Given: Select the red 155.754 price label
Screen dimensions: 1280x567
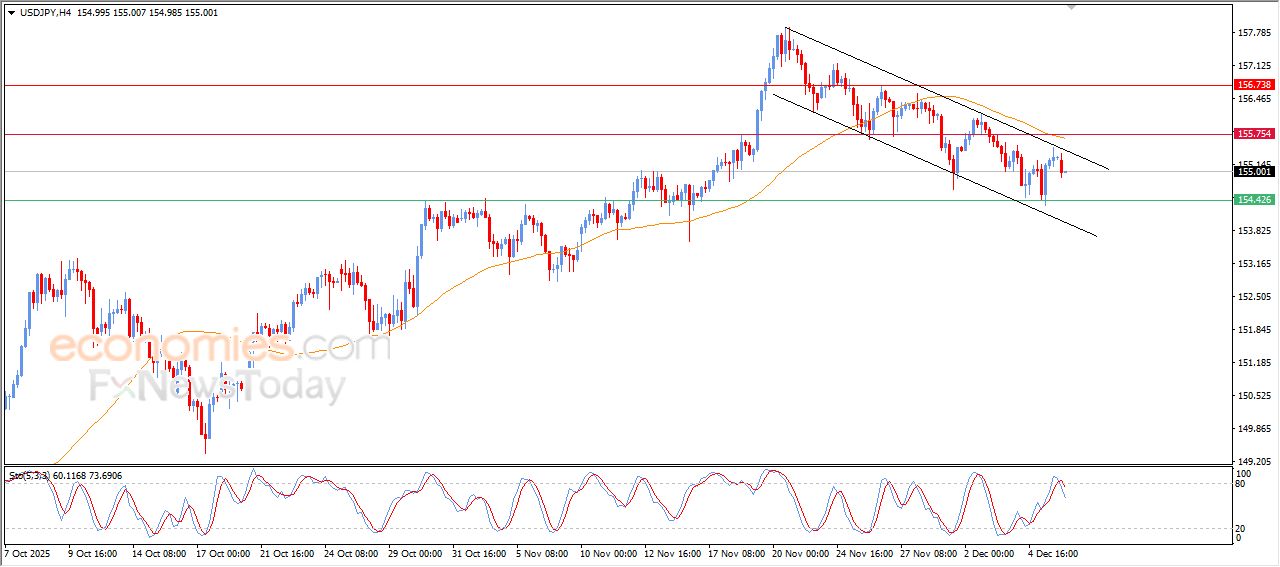Looking at the screenshot, I should [x=1254, y=134].
